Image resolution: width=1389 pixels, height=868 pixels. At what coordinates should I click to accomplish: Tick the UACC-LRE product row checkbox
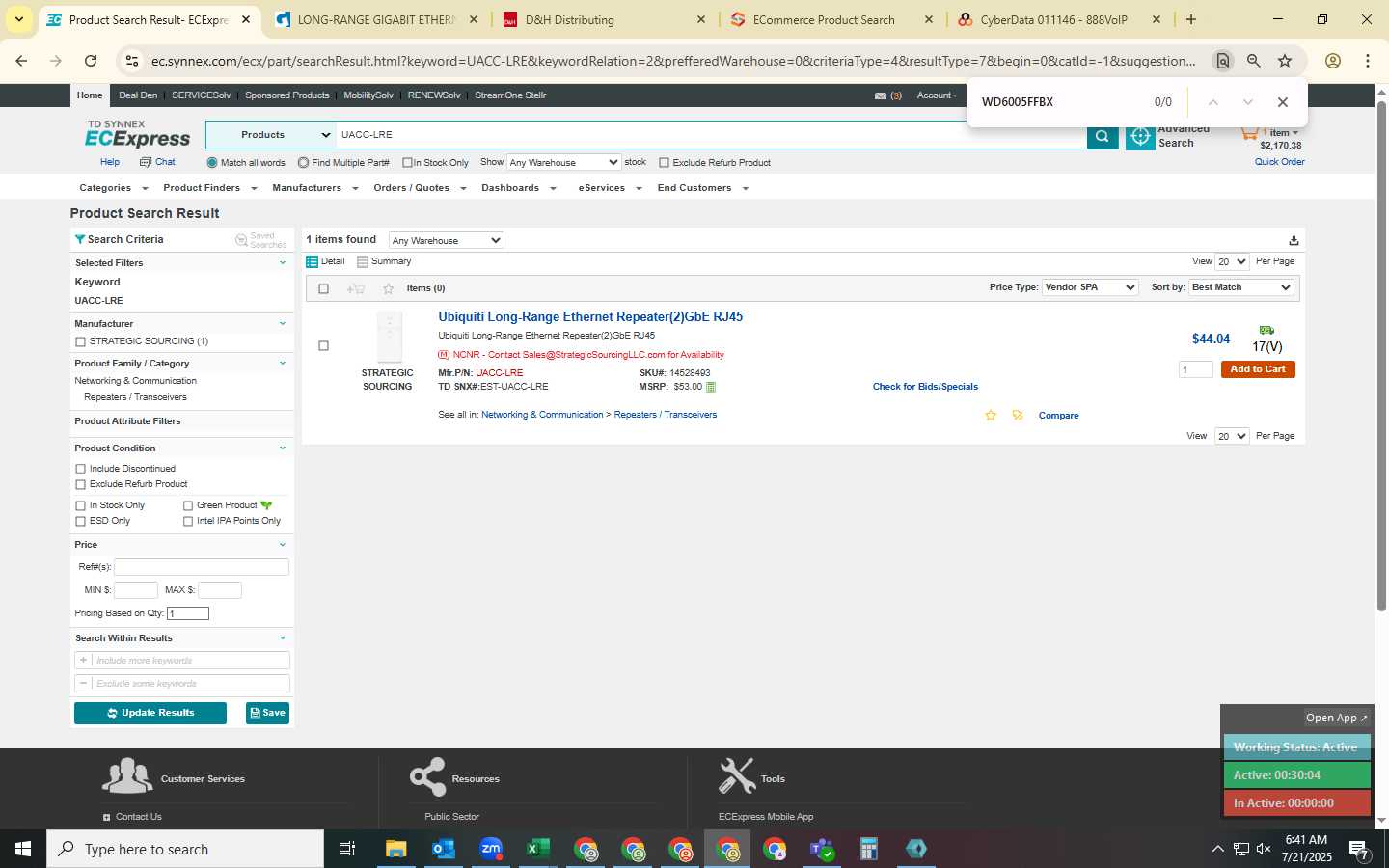click(323, 345)
